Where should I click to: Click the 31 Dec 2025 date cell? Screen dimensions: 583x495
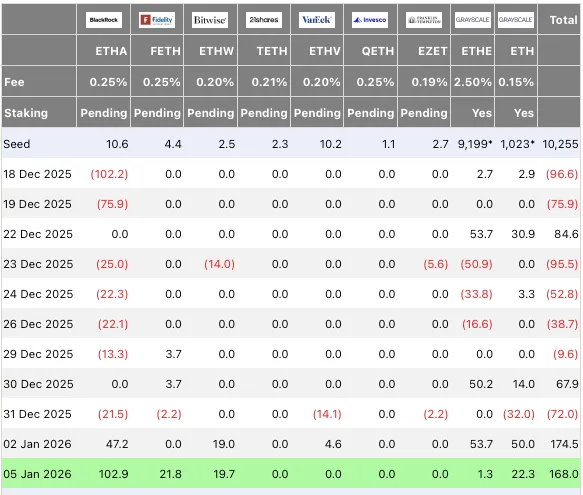(38, 414)
